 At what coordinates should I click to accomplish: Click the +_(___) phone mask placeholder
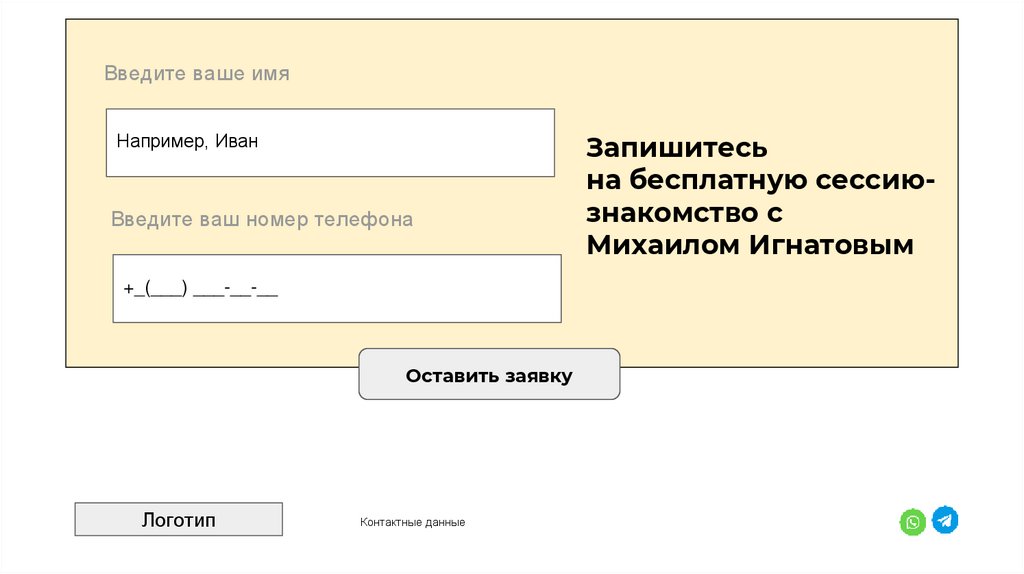200,289
